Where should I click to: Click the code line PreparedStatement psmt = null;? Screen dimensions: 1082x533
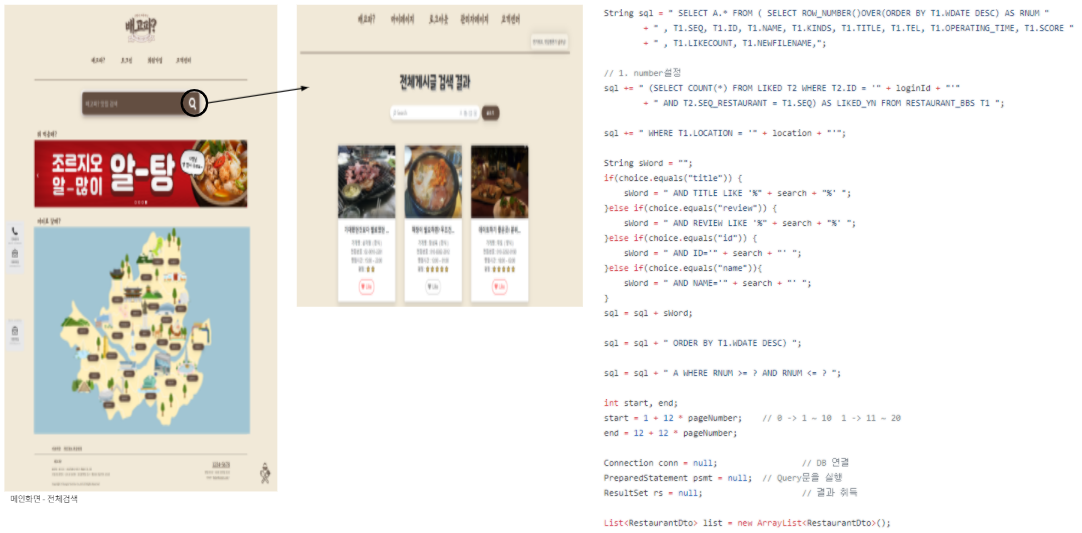pos(678,478)
